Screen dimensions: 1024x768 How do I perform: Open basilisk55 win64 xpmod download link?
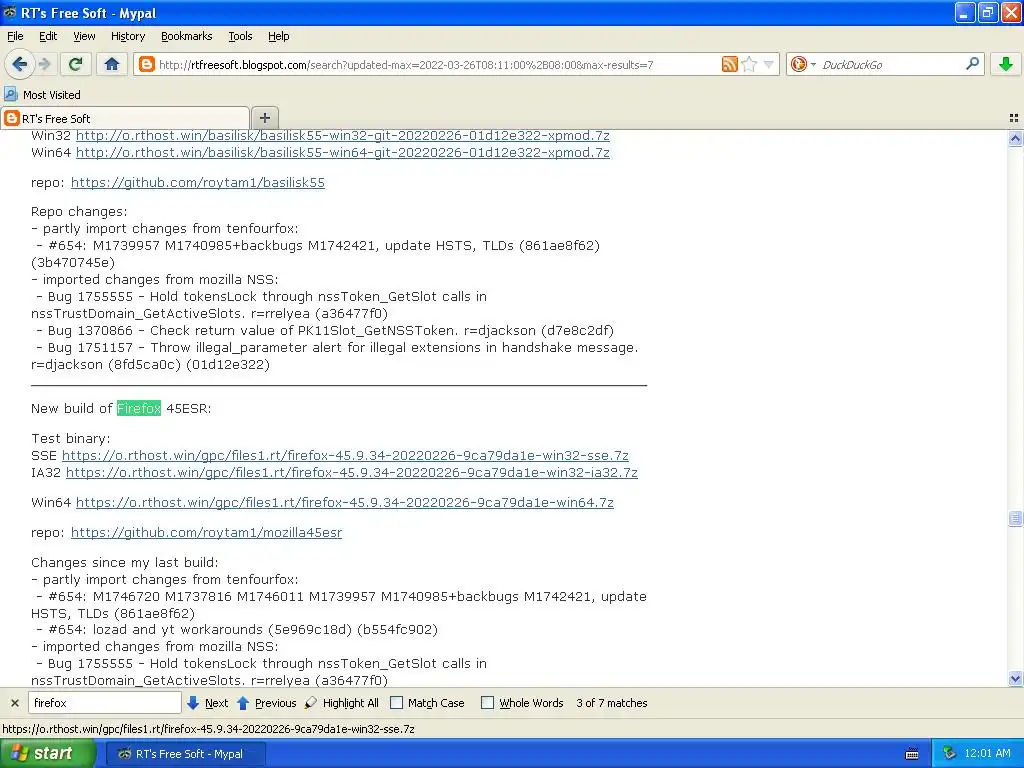(343, 152)
